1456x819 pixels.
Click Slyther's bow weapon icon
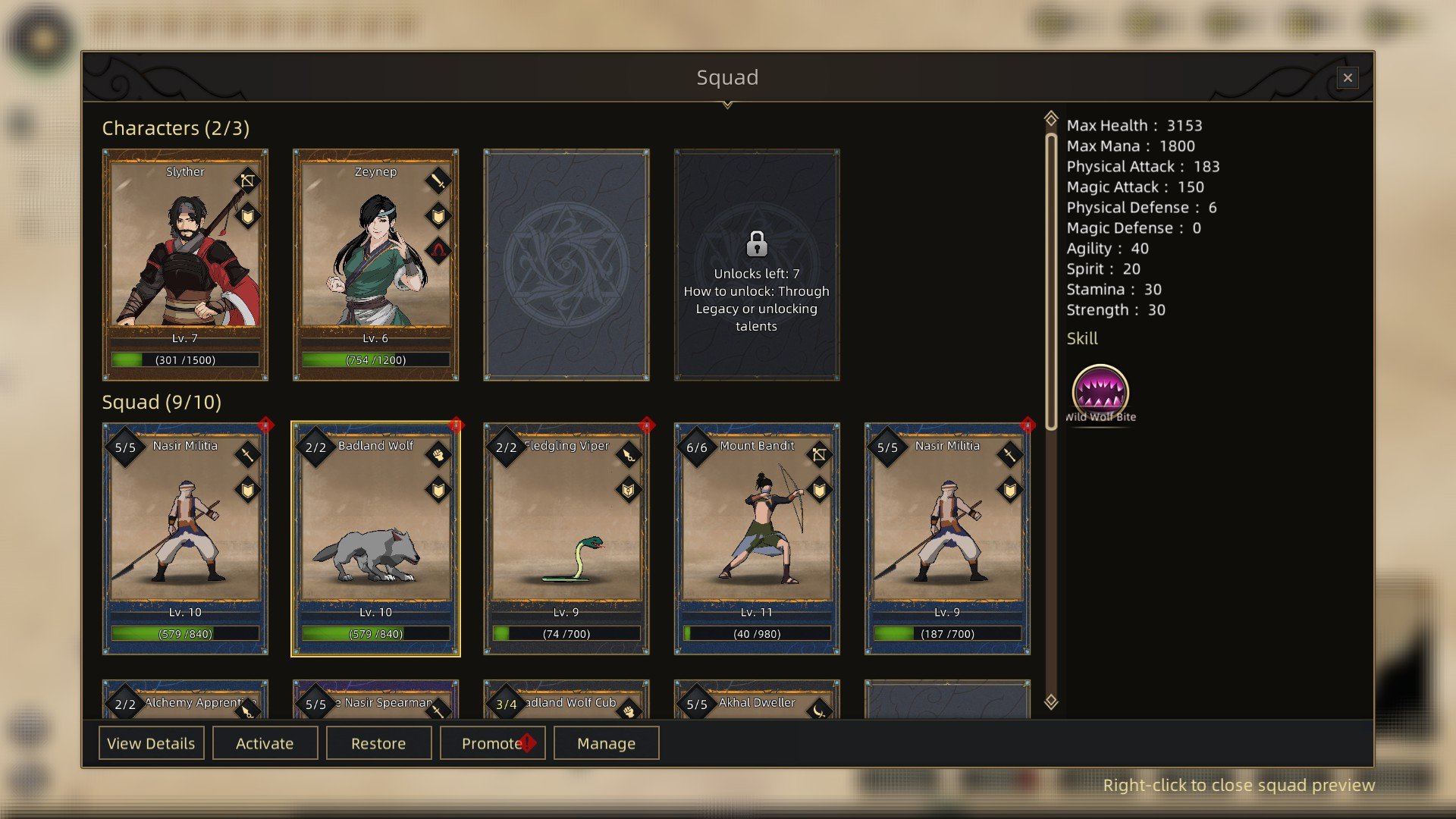pos(247,180)
